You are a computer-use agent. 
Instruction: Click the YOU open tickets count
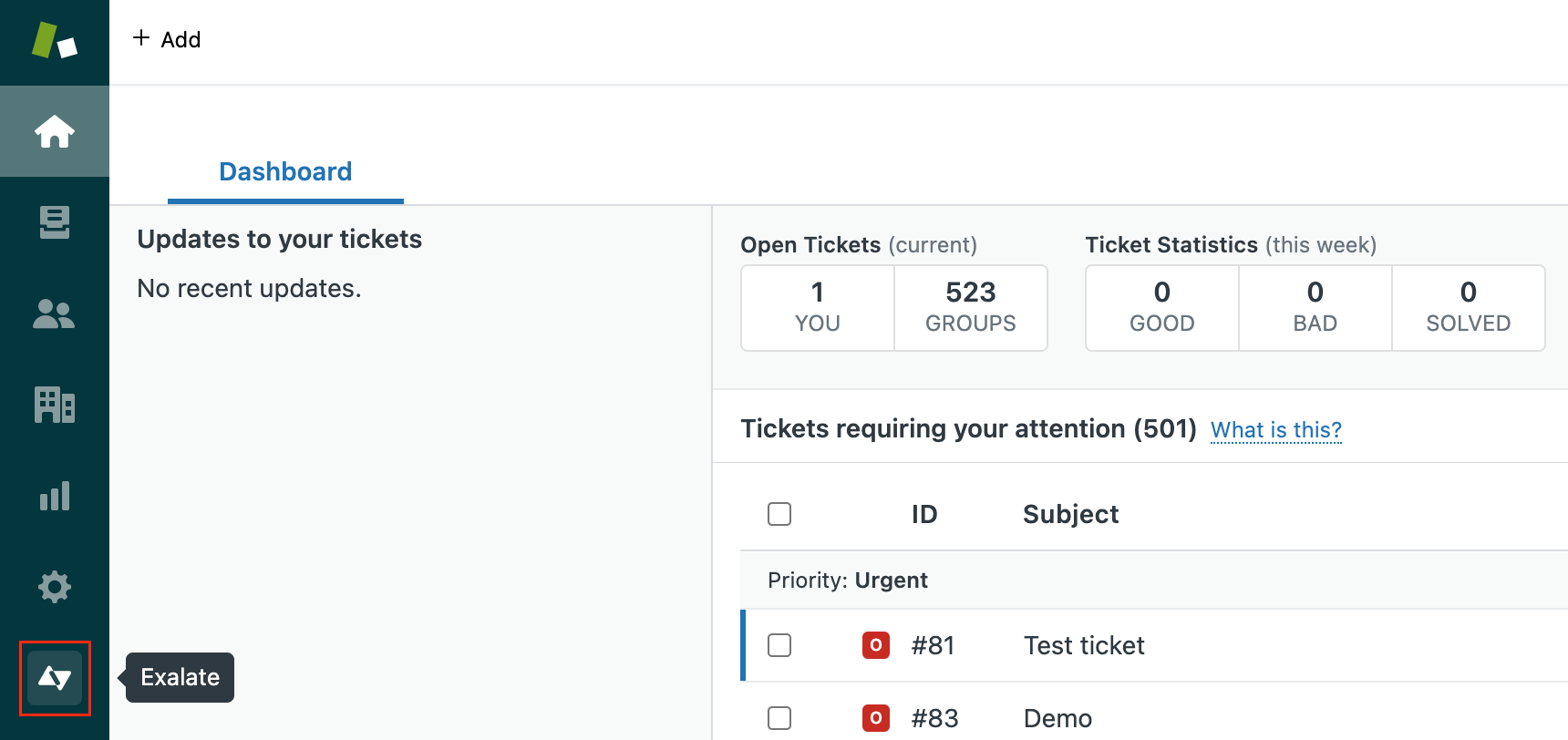tap(818, 307)
